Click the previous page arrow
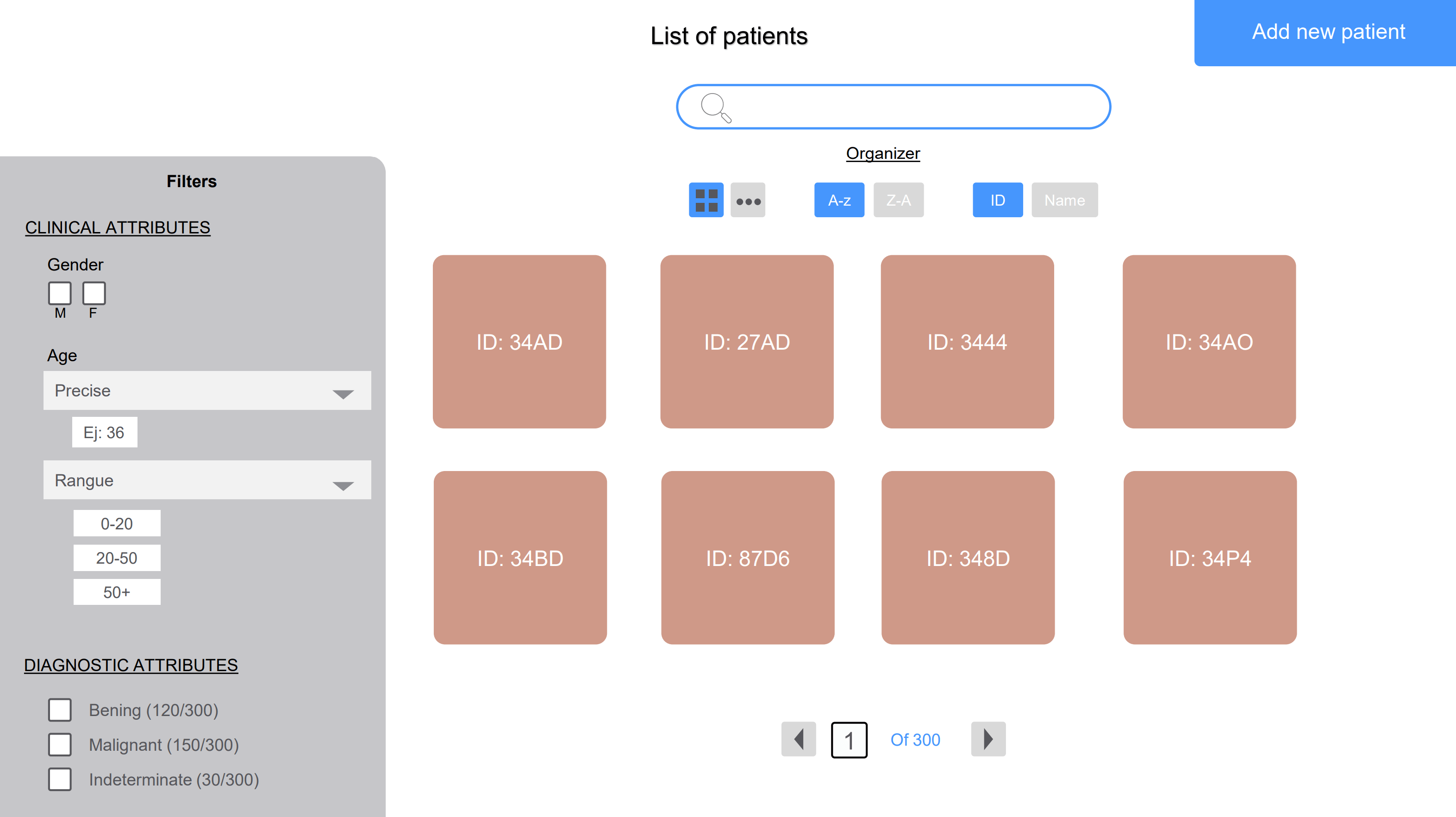The height and width of the screenshot is (817, 1456). 797,740
